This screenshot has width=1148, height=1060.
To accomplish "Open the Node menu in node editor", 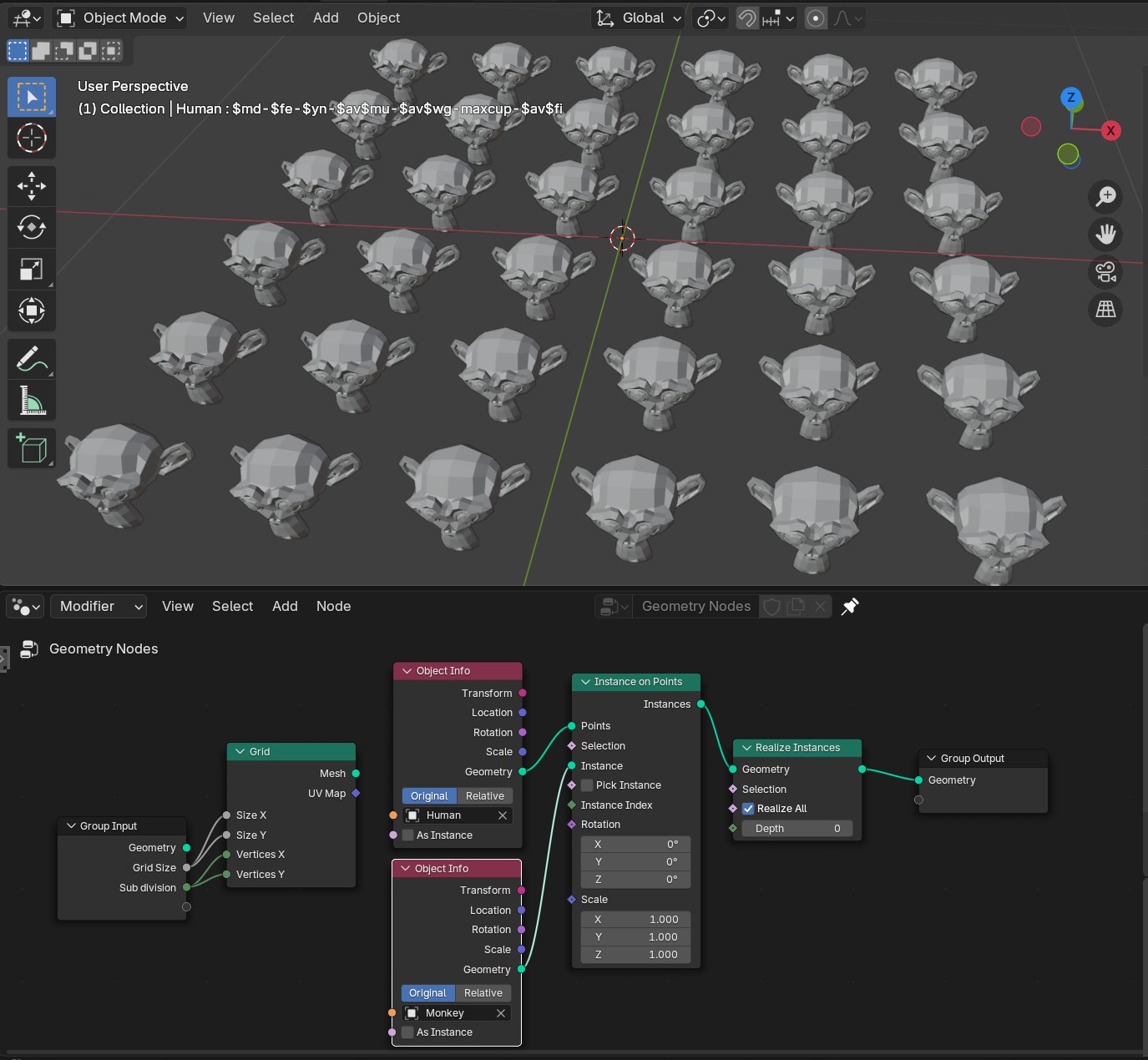I will tap(333, 607).
